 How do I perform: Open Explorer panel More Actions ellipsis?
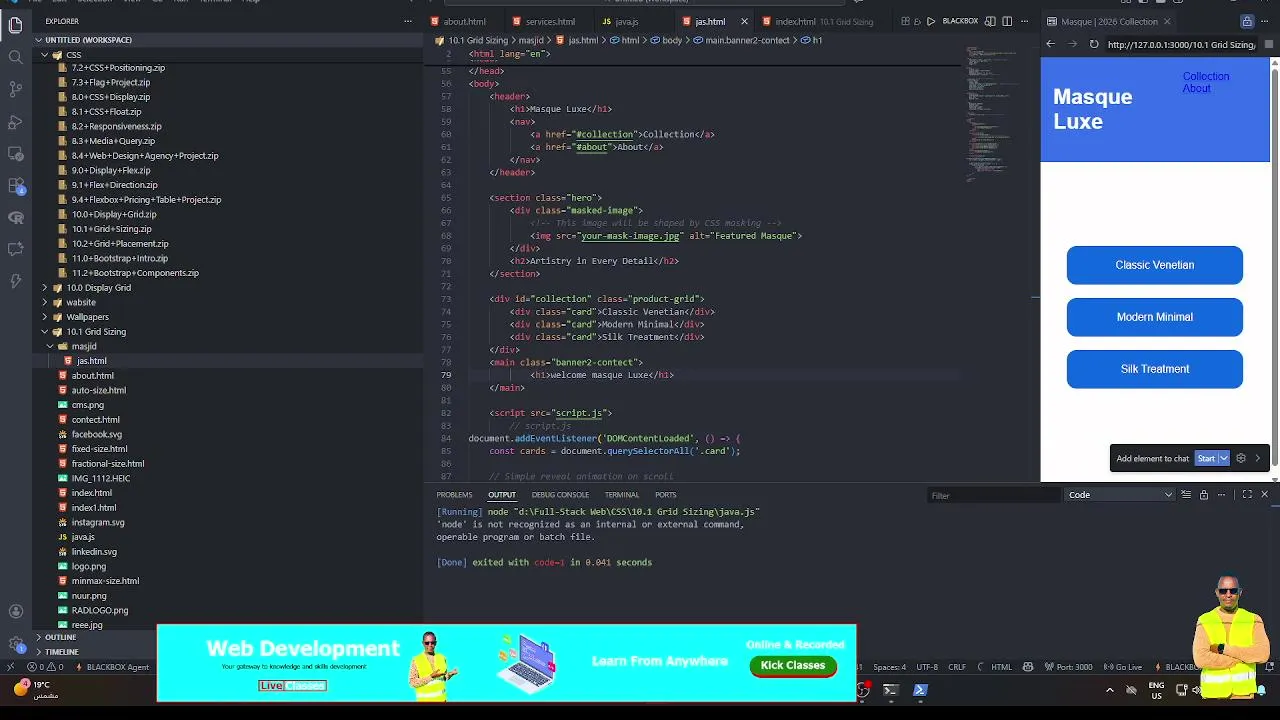[407, 21]
